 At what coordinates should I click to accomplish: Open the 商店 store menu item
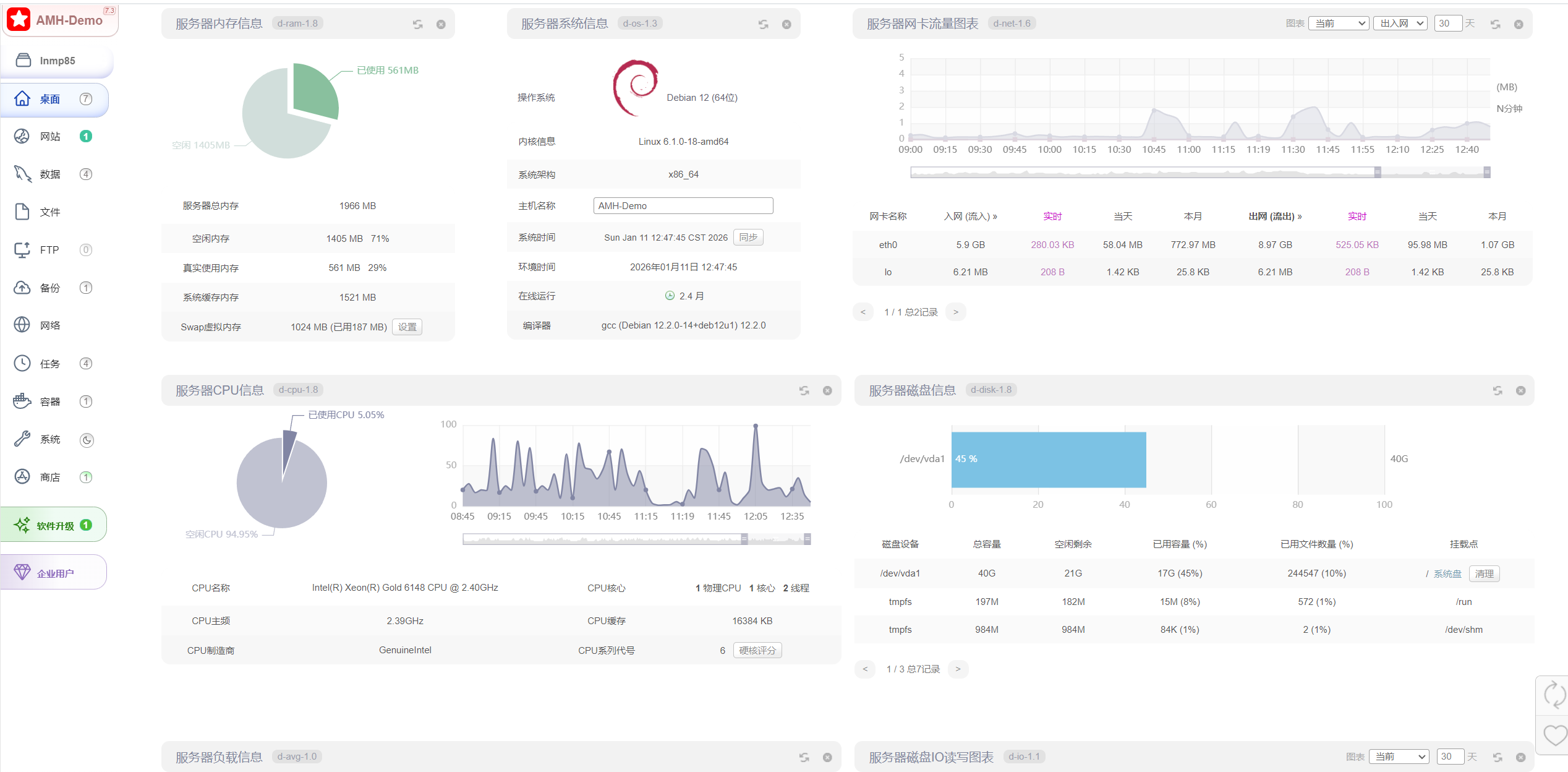point(50,477)
